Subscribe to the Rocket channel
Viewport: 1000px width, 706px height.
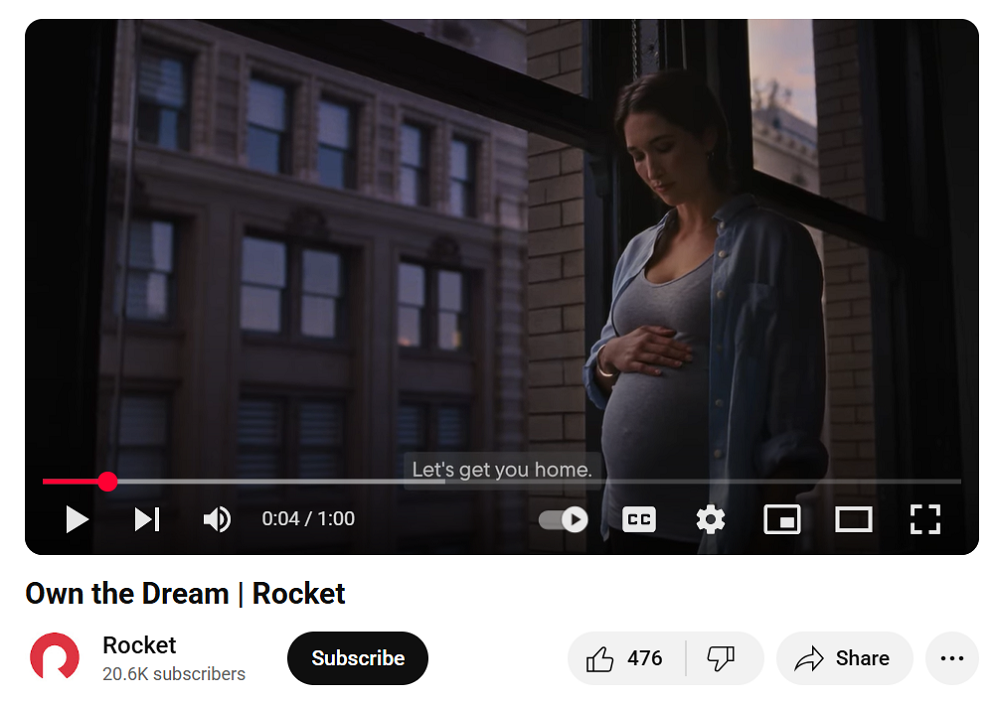coord(357,658)
